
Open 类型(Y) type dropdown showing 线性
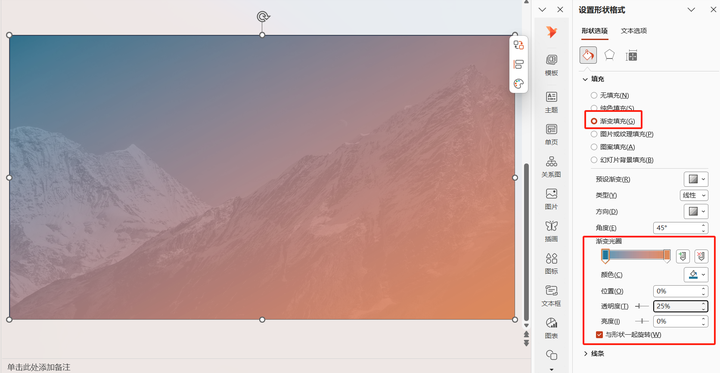(x=694, y=195)
